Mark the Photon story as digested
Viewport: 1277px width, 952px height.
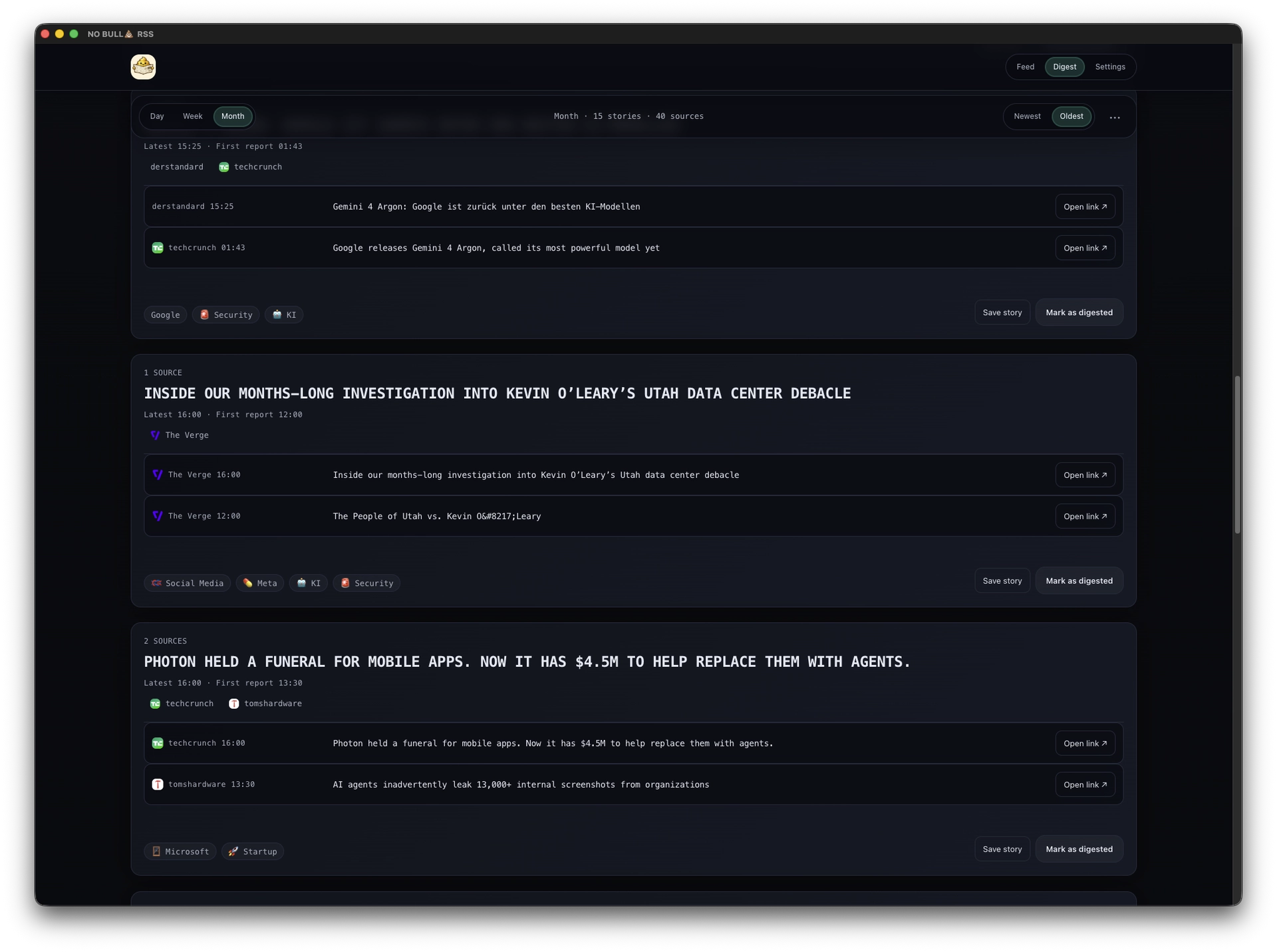(x=1079, y=849)
